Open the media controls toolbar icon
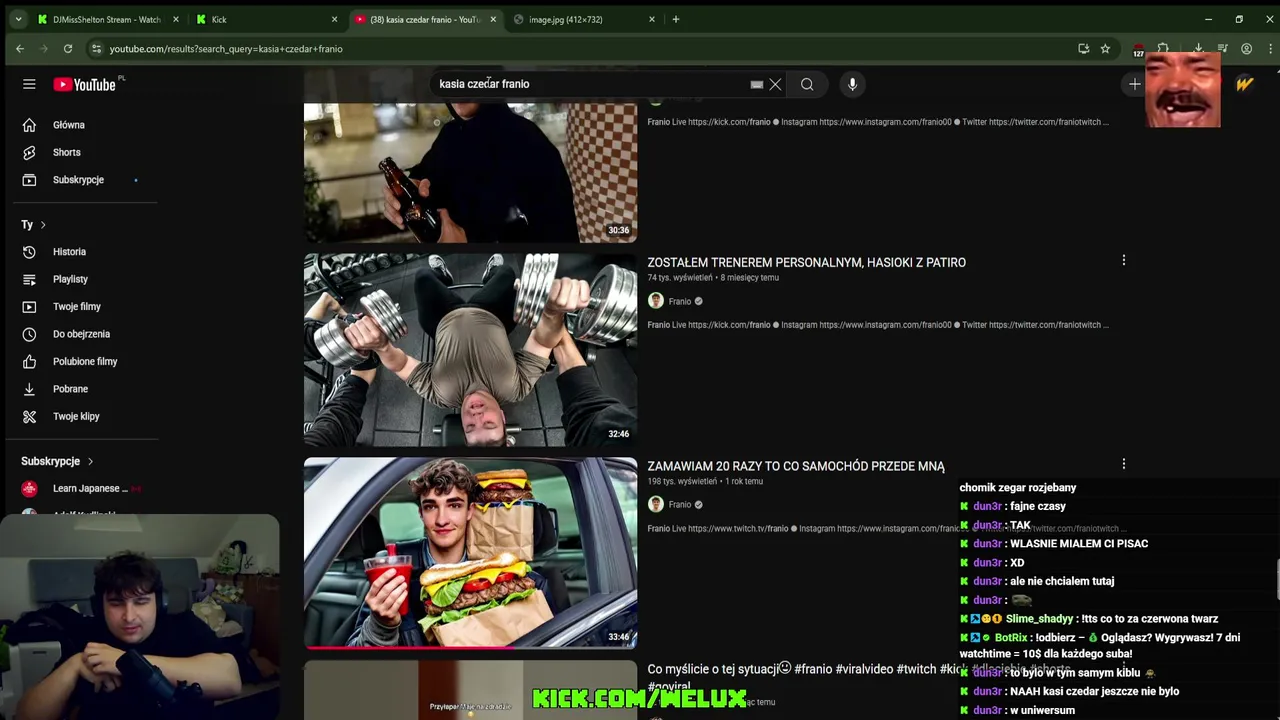 1222,48
